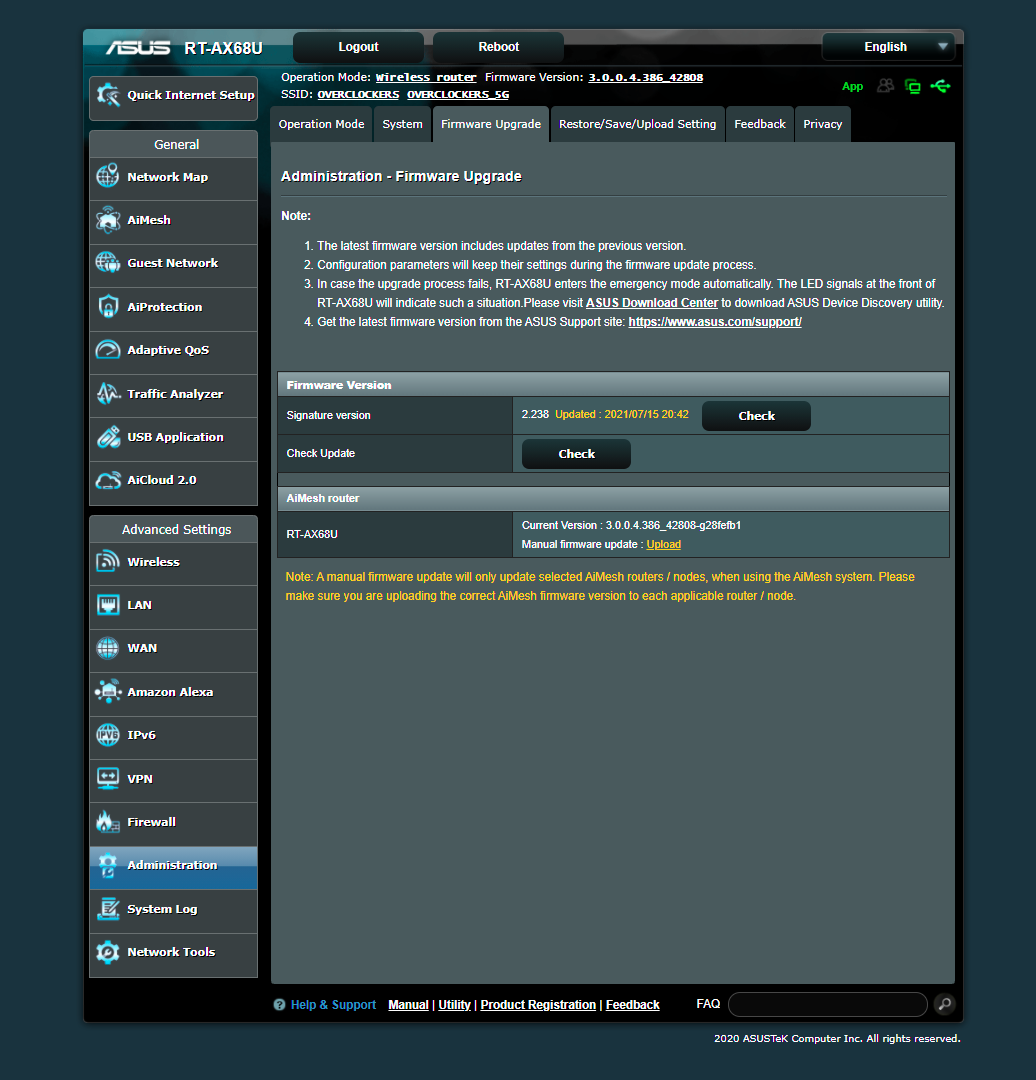Check signature version update button
Image resolution: width=1036 pixels, height=1080 pixels.
[756, 416]
